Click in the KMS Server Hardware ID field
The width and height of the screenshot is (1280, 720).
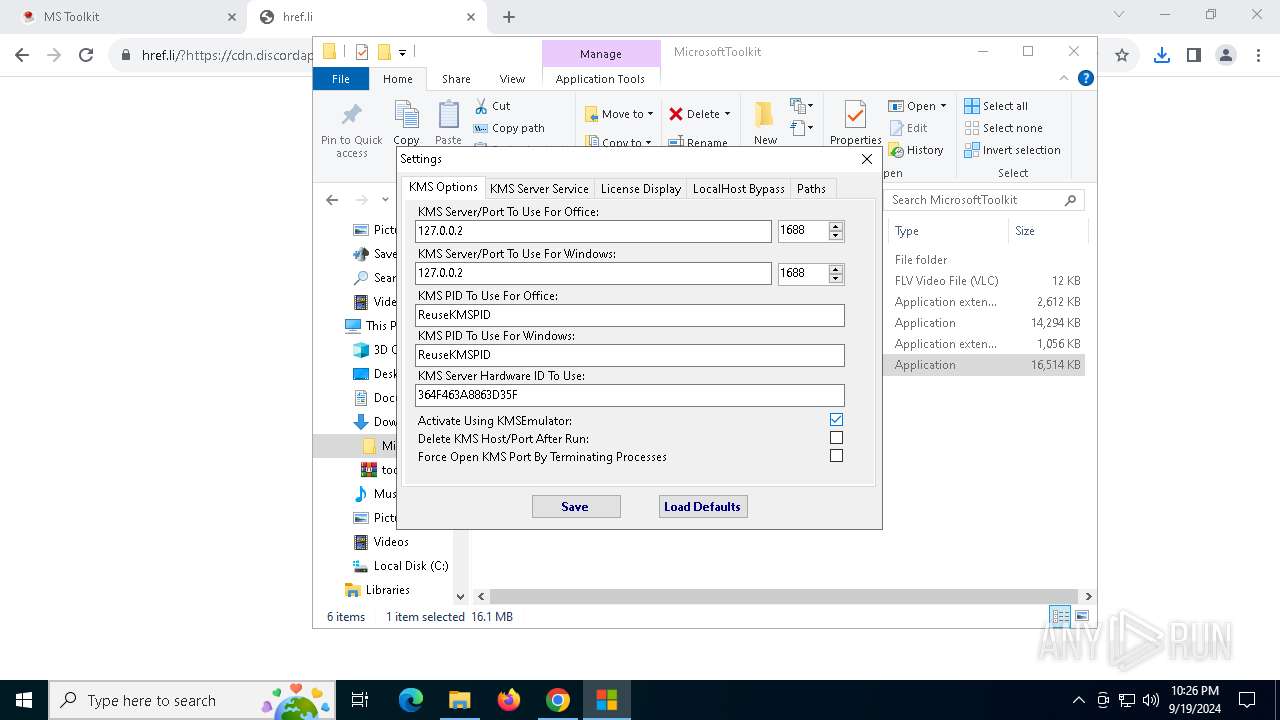[630, 395]
